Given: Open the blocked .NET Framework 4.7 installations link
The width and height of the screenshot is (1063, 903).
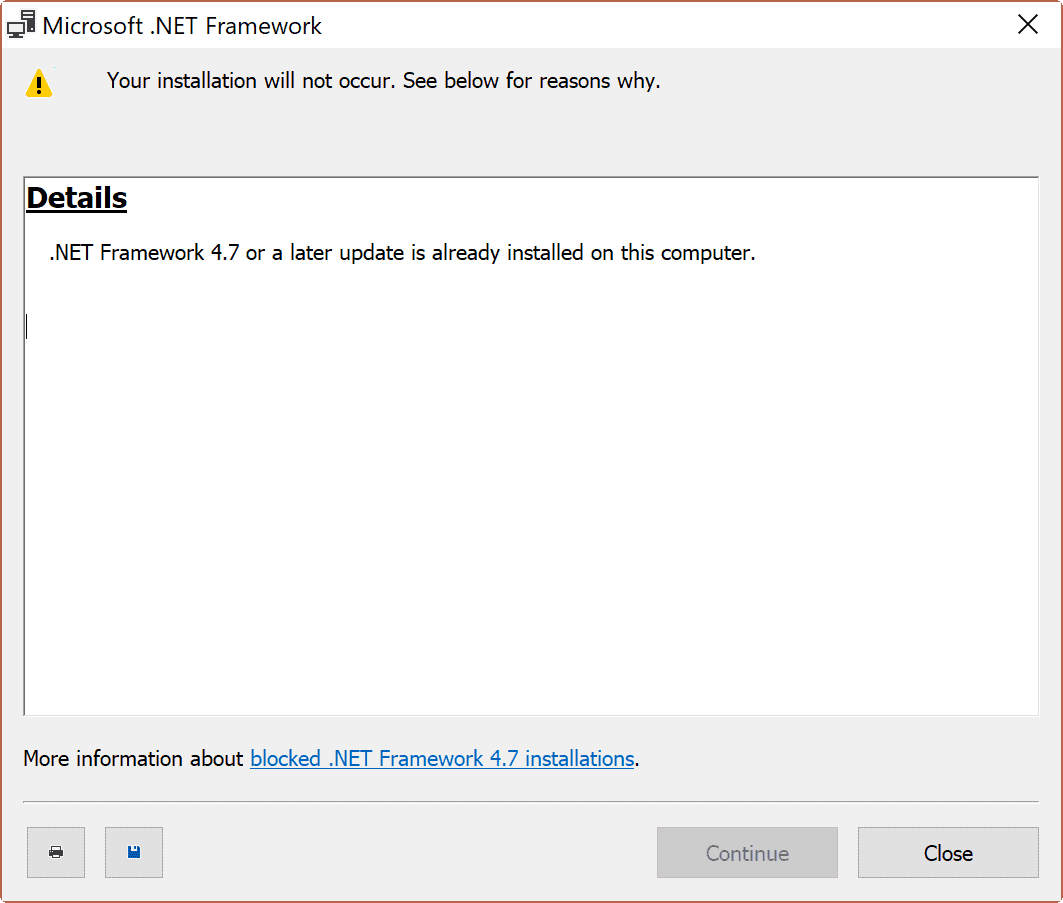Looking at the screenshot, I should pyautogui.click(x=443, y=759).
